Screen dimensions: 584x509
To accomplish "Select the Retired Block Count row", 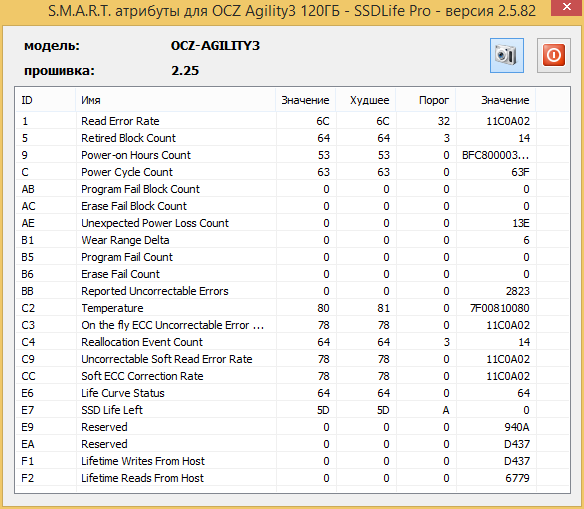I will (292, 138).
